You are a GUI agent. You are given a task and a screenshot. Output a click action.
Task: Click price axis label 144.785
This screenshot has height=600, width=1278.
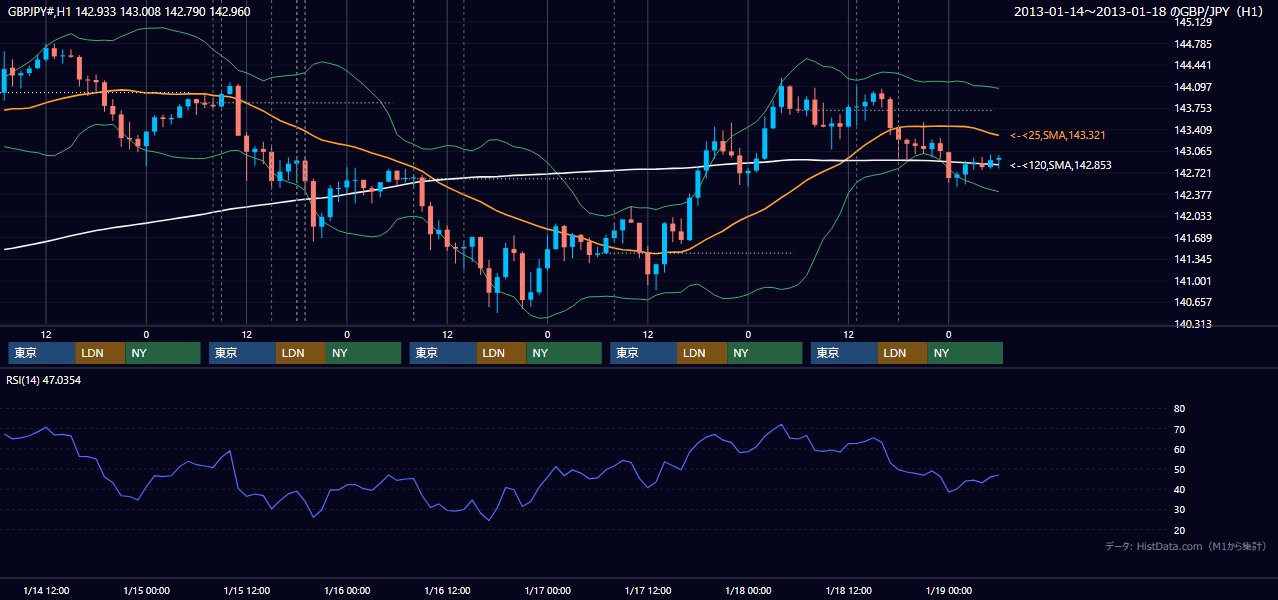[x=1193, y=44]
